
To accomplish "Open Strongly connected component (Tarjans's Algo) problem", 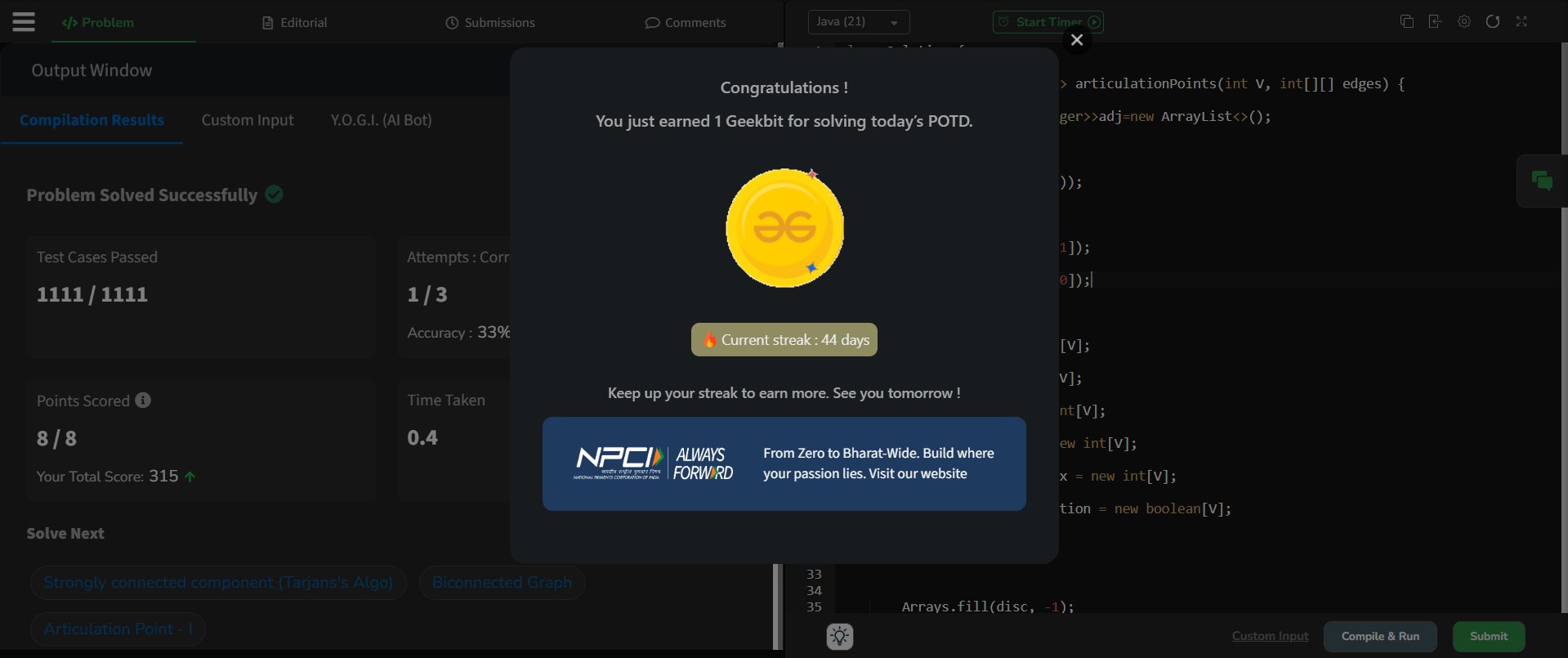I will (x=218, y=583).
